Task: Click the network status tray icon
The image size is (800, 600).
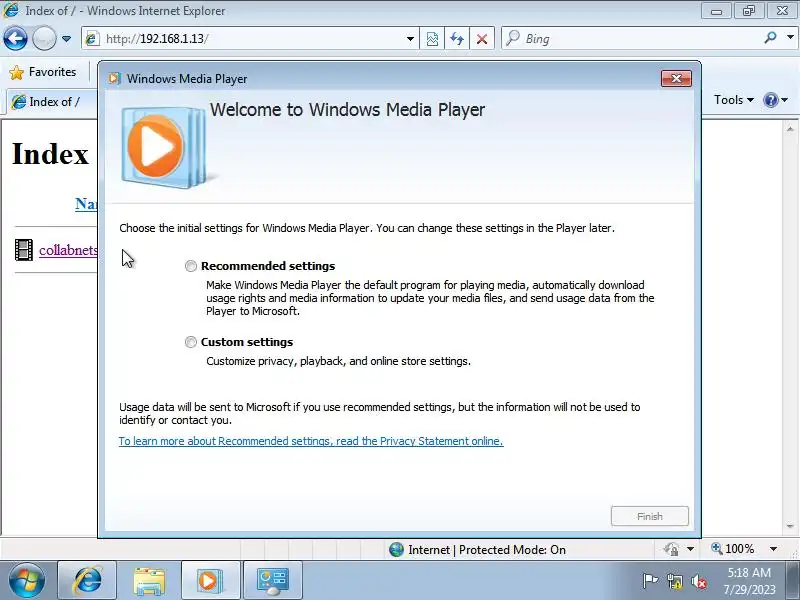Action: tap(674, 581)
